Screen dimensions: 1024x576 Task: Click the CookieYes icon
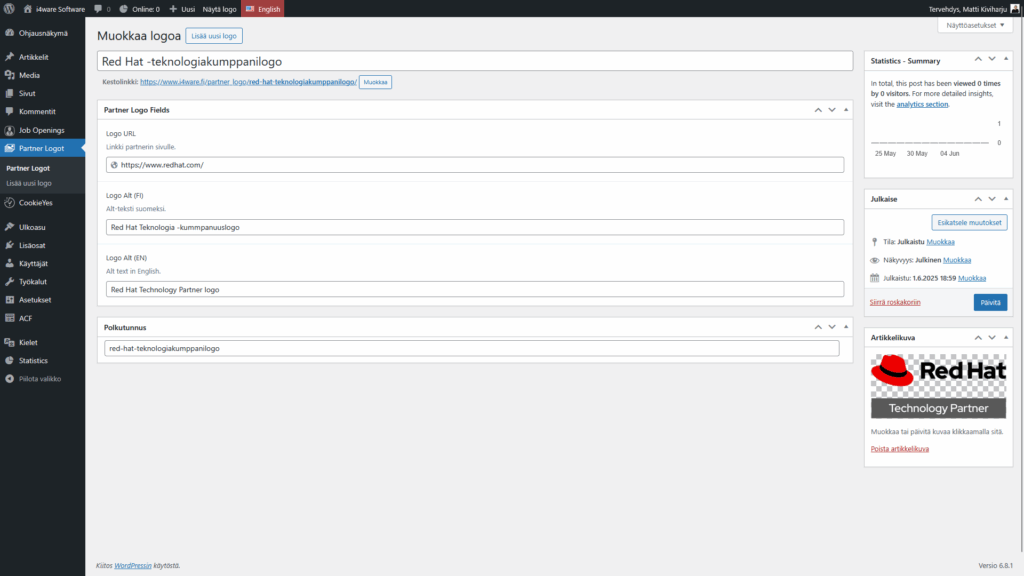pyautogui.click(x=10, y=203)
